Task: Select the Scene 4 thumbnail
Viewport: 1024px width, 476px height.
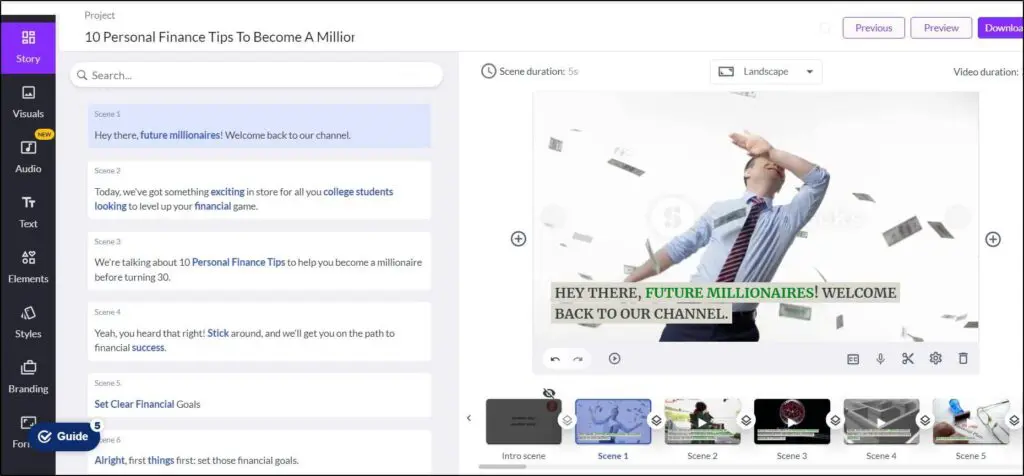Action: click(x=882, y=422)
